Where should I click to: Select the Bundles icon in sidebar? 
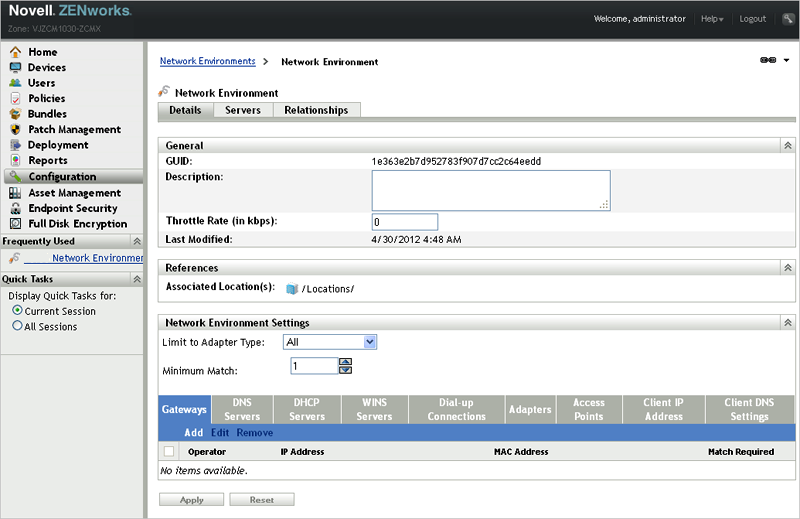point(15,114)
